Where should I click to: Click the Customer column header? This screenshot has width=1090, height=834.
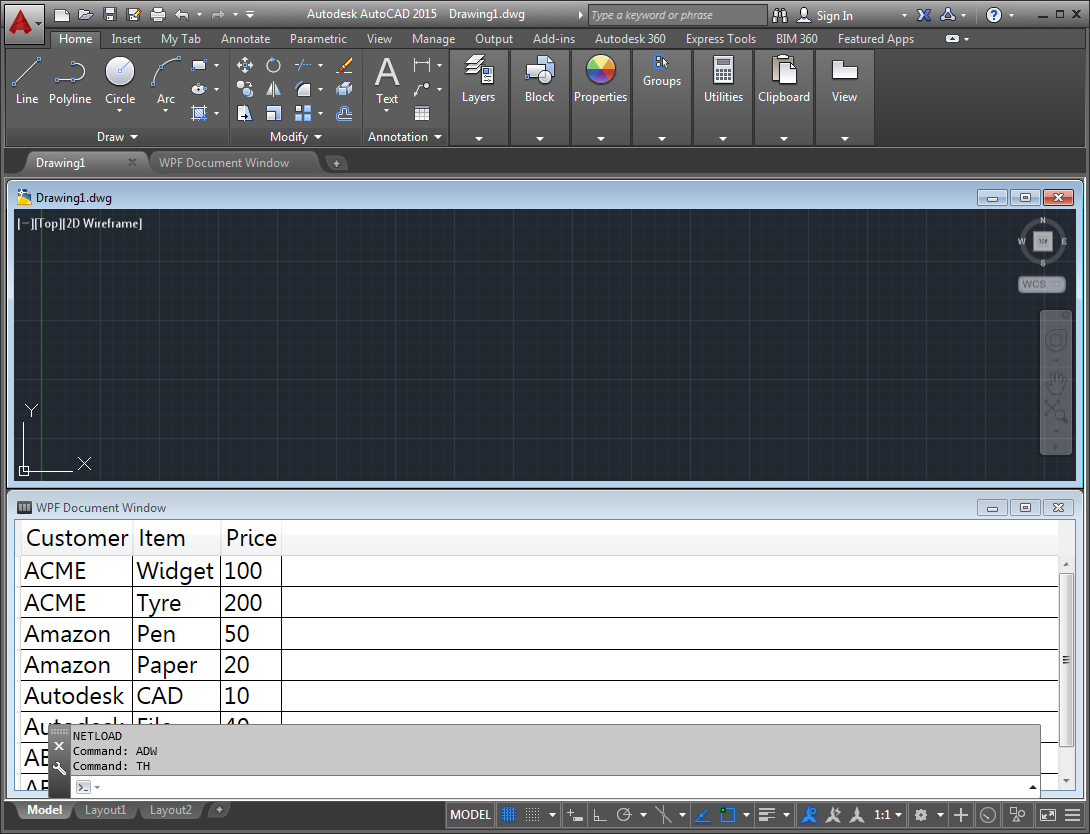(77, 538)
